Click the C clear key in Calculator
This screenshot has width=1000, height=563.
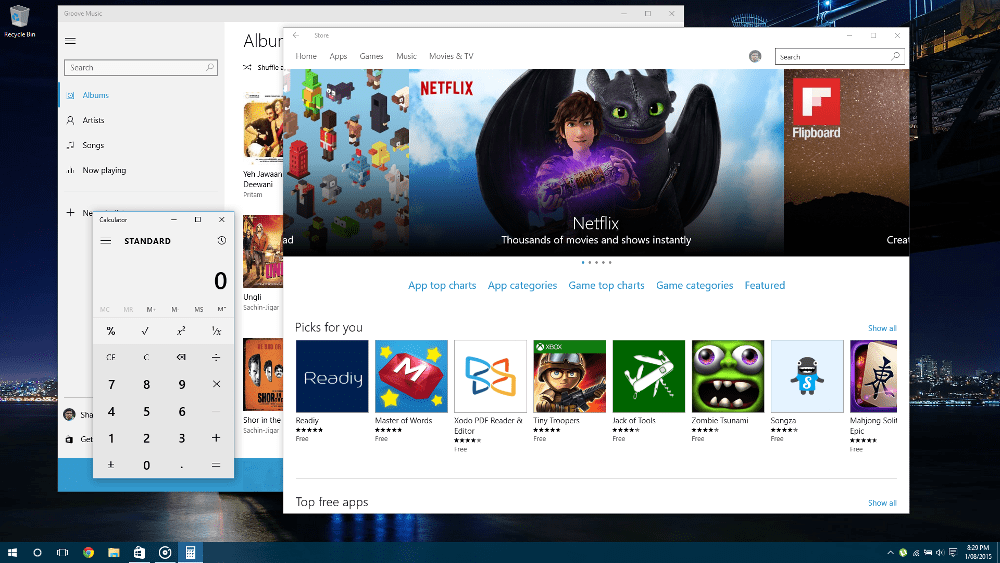(146, 357)
